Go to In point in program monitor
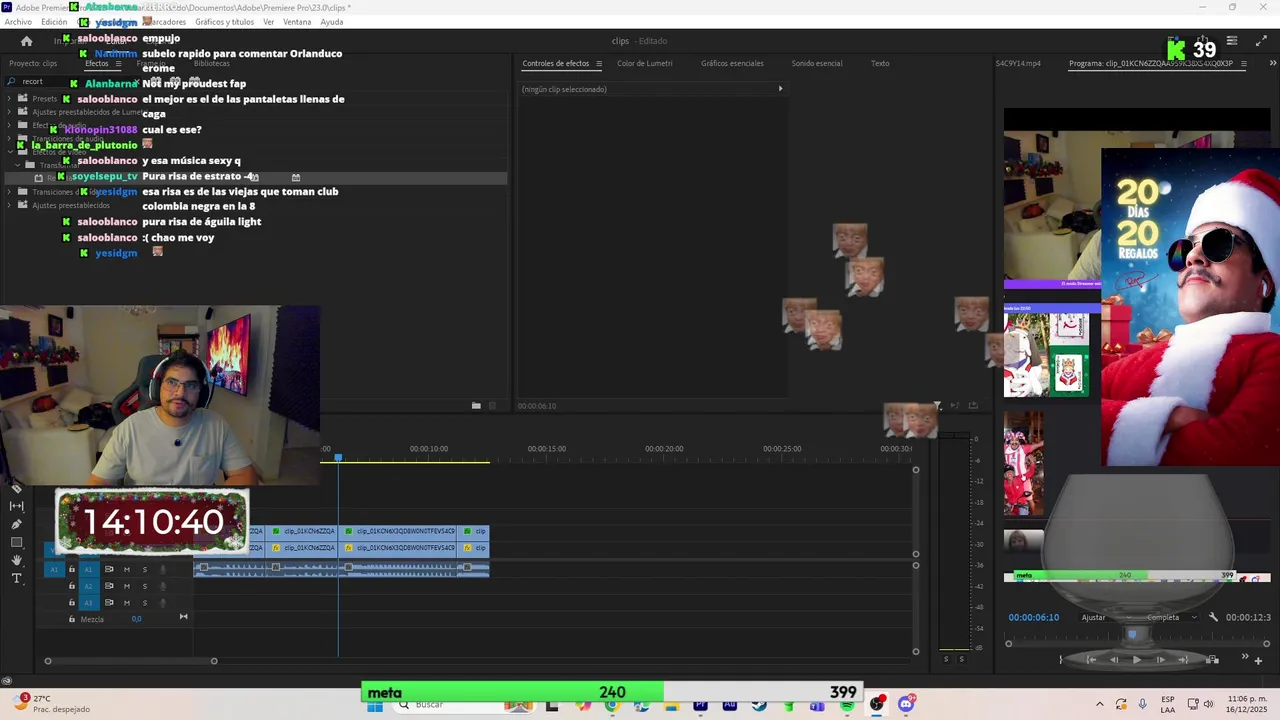 (1091, 659)
